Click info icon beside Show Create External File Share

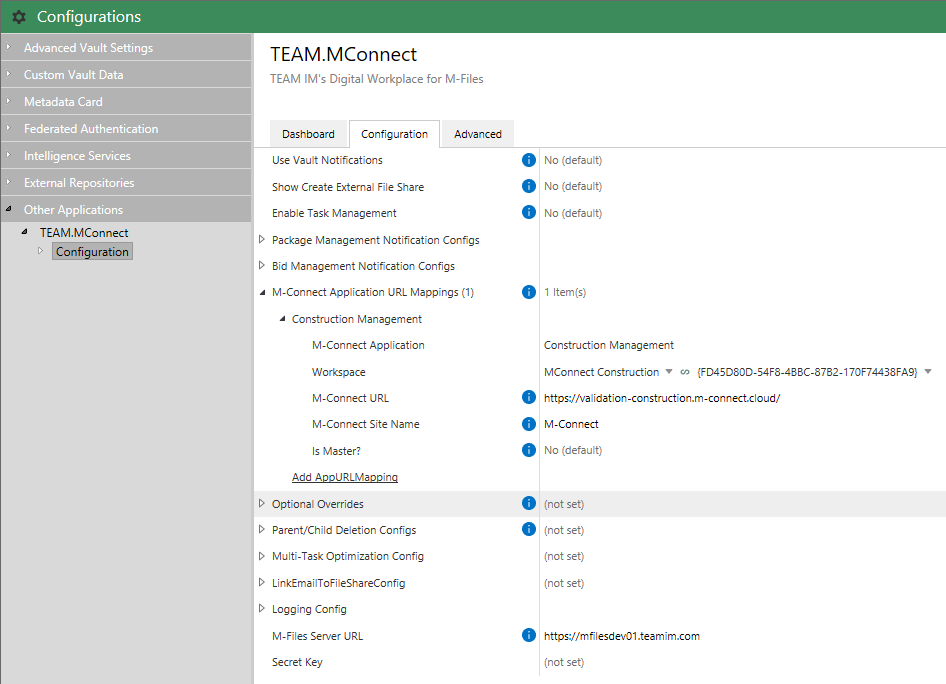pos(529,186)
